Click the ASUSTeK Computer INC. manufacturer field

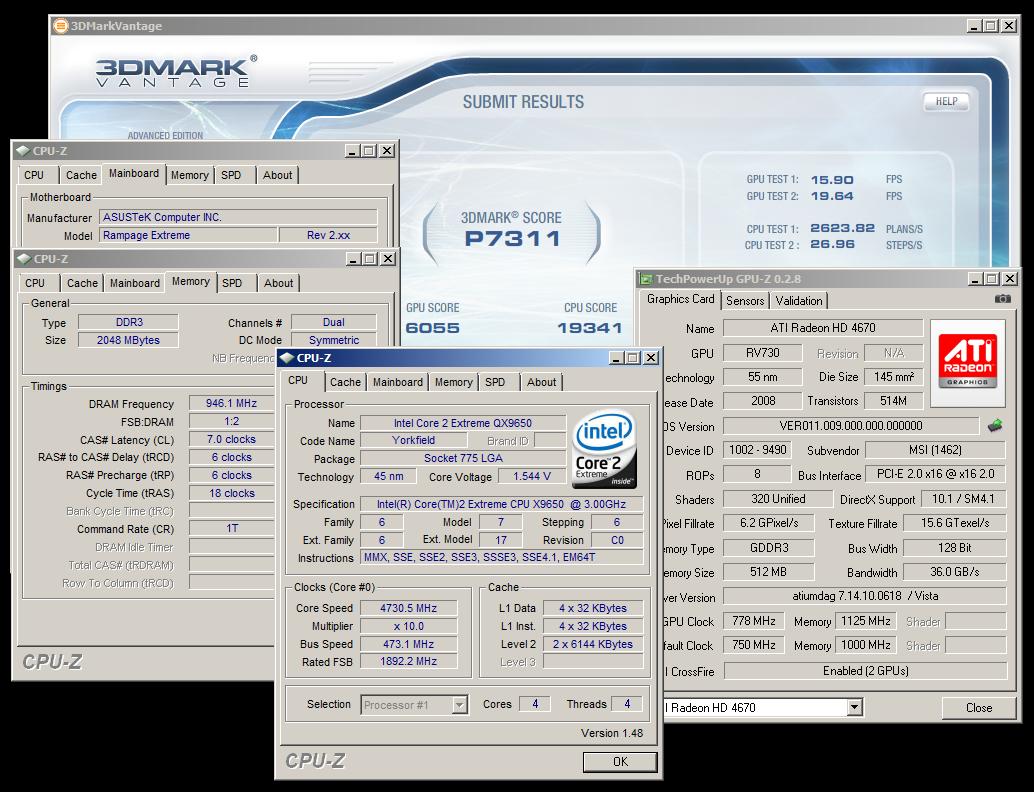(237, 217)
